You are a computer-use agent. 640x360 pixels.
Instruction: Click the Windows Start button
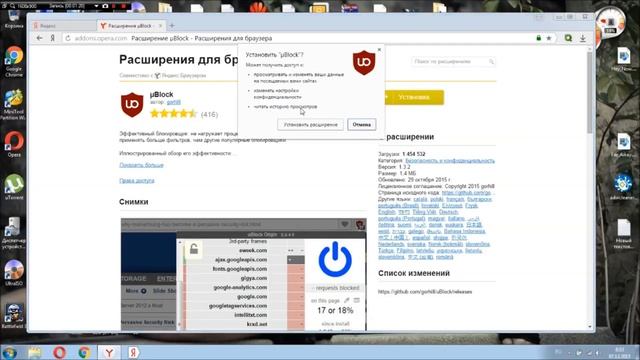click(x=9, y=352)
